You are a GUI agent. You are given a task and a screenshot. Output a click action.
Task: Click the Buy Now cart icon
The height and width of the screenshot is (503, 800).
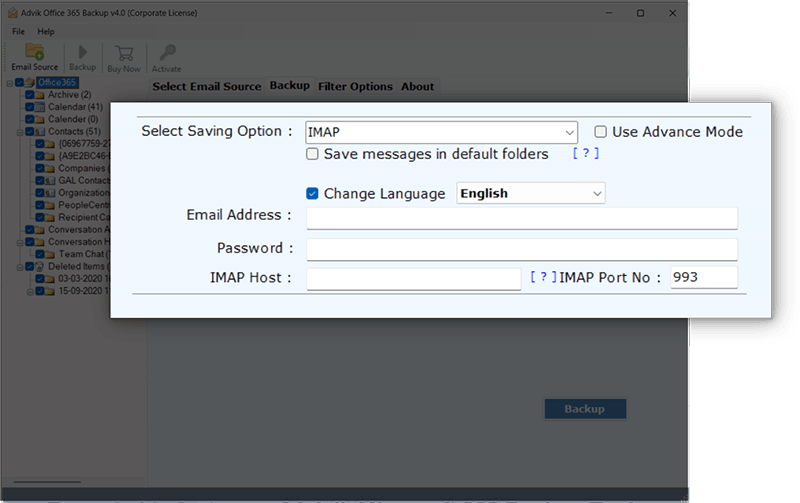(124, 53)
